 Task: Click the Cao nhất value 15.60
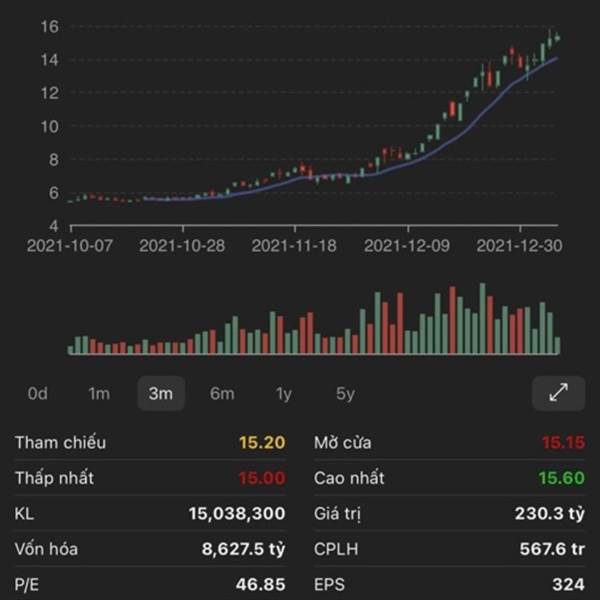(562, 478)
